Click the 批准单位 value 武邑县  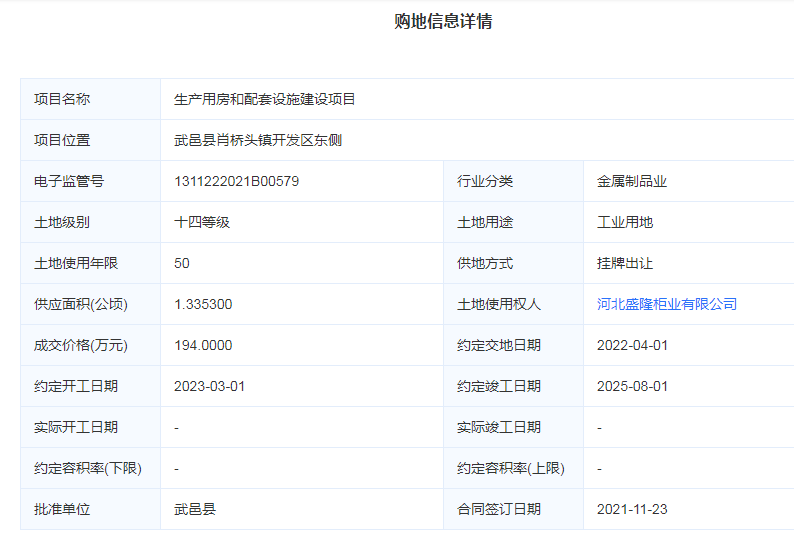pos(195,509)
